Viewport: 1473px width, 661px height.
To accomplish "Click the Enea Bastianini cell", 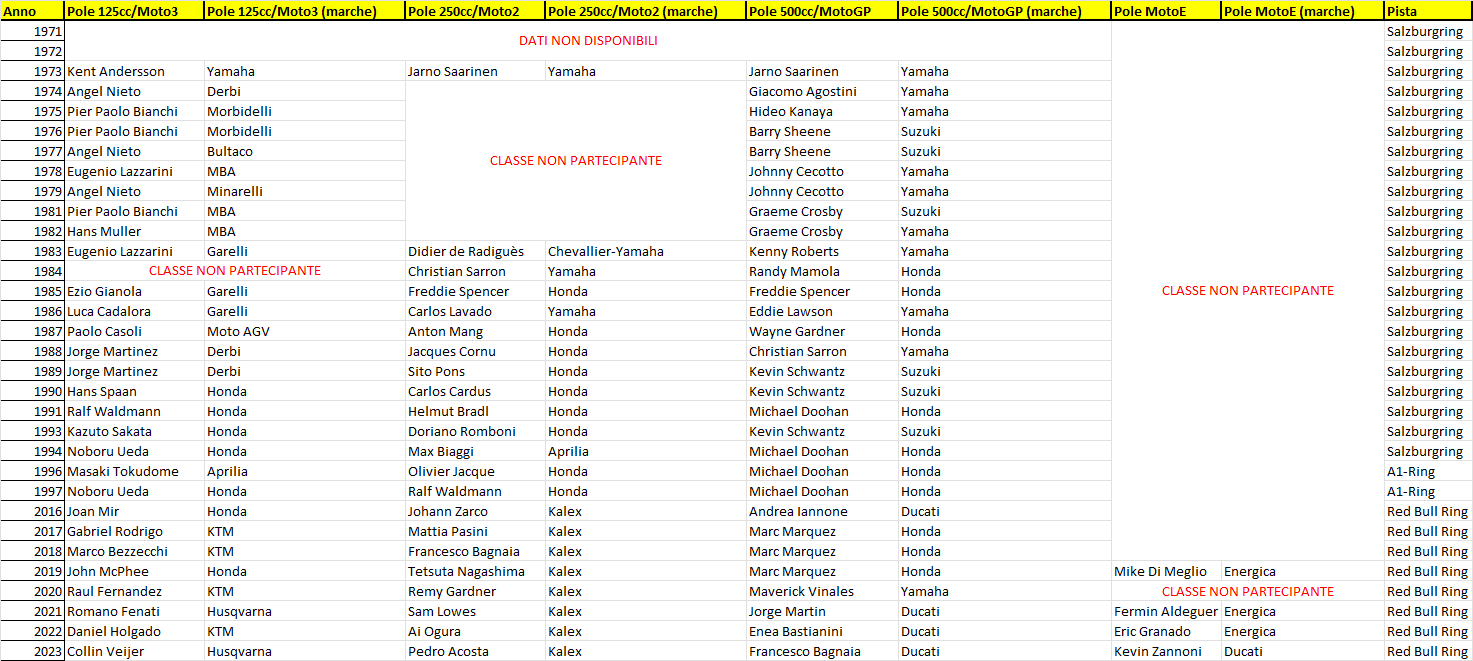I will 822,631.
